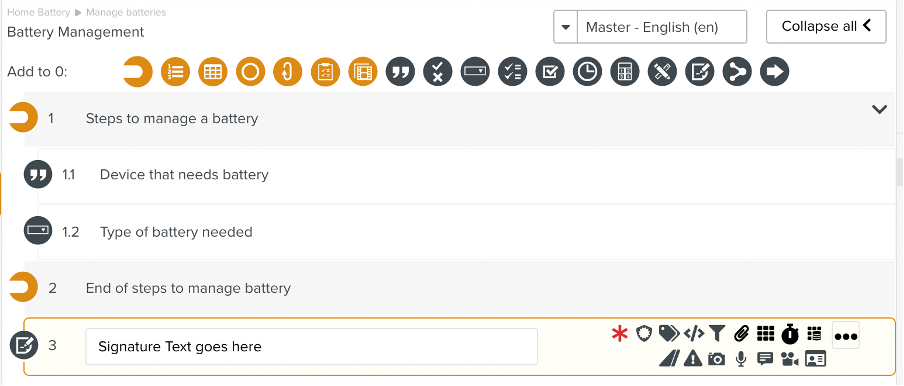Screen dimensions: 904x386
Task: Click the Collapse all button
Action: coord(826,27)
